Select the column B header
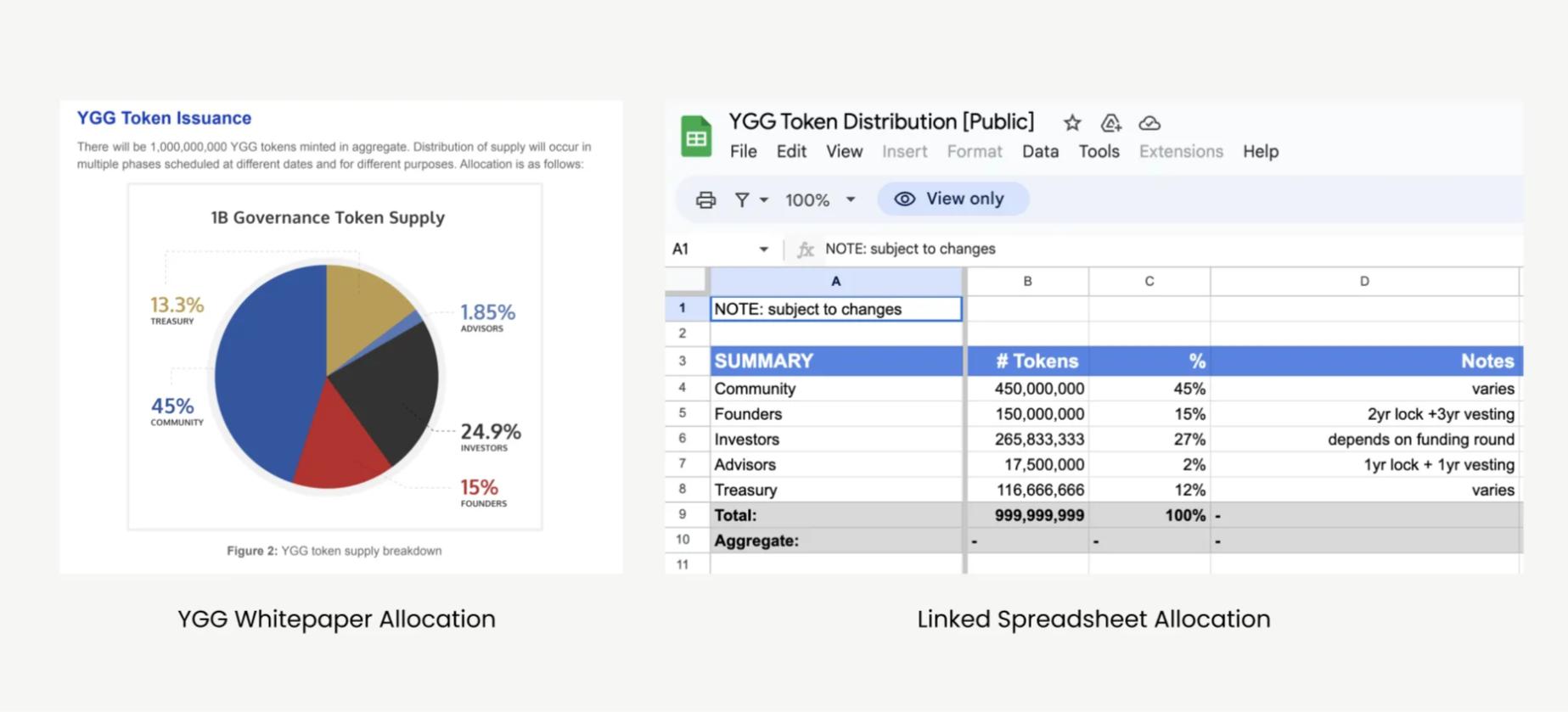The height and width of the screenshot is (712, 1568). tap(1027, 281)
